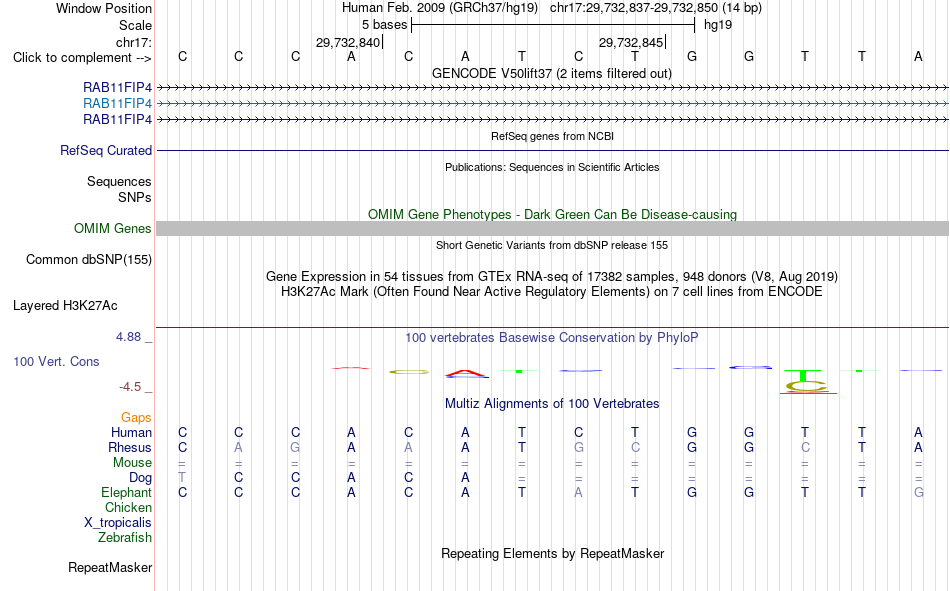This screenshot has width=950, height=591.
Task: Click 'Publications: Sequences in Scientific Articles' title
Action: coord(552,167)
